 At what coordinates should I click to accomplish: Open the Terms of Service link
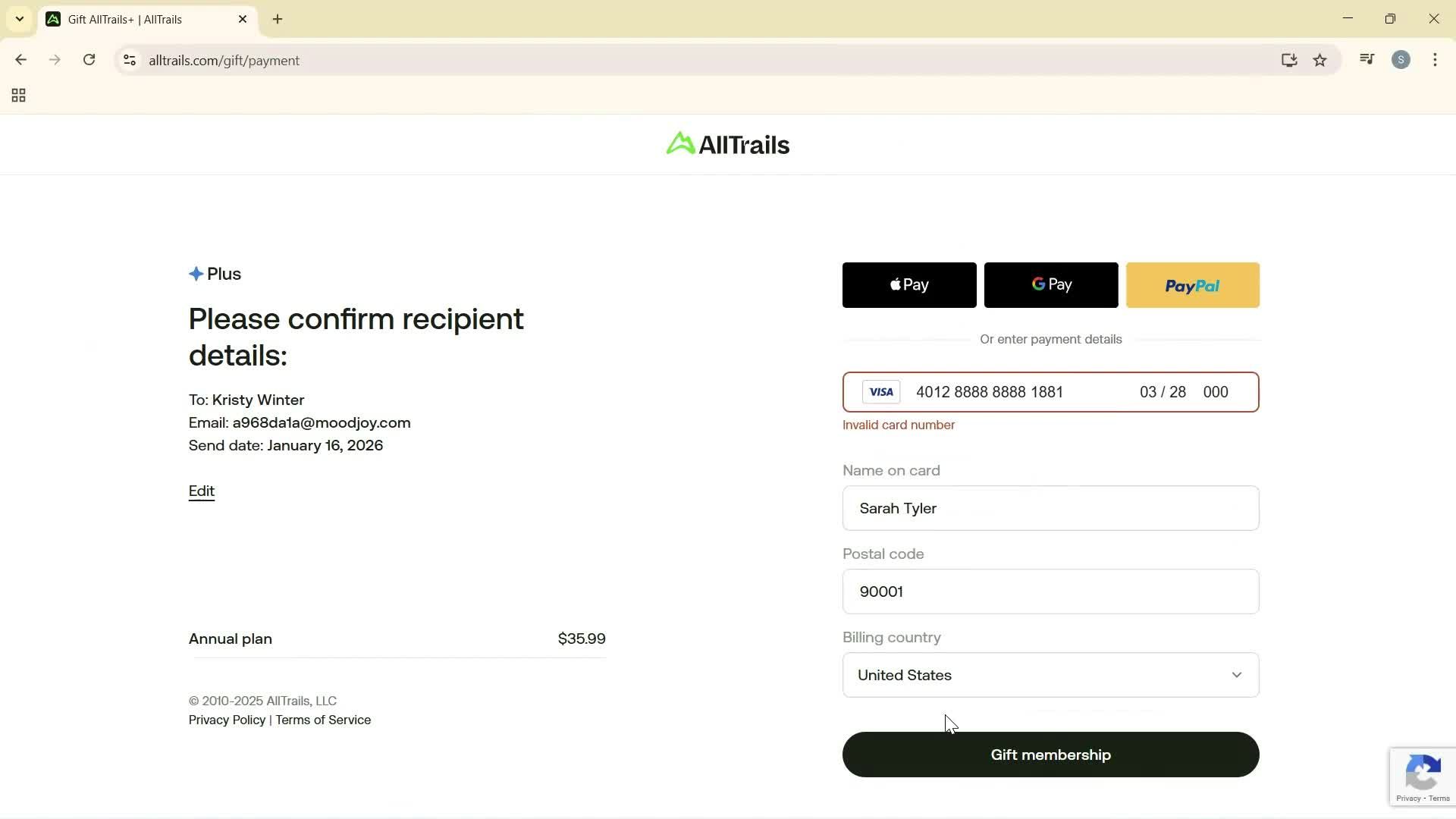click(323, 720)
